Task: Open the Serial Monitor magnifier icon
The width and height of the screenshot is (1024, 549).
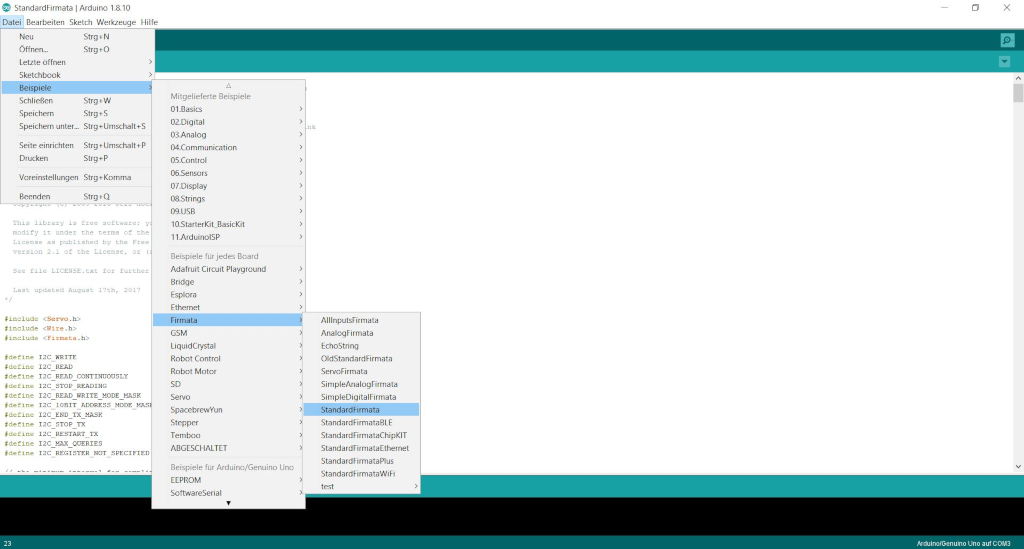Action: (1006, 40)
